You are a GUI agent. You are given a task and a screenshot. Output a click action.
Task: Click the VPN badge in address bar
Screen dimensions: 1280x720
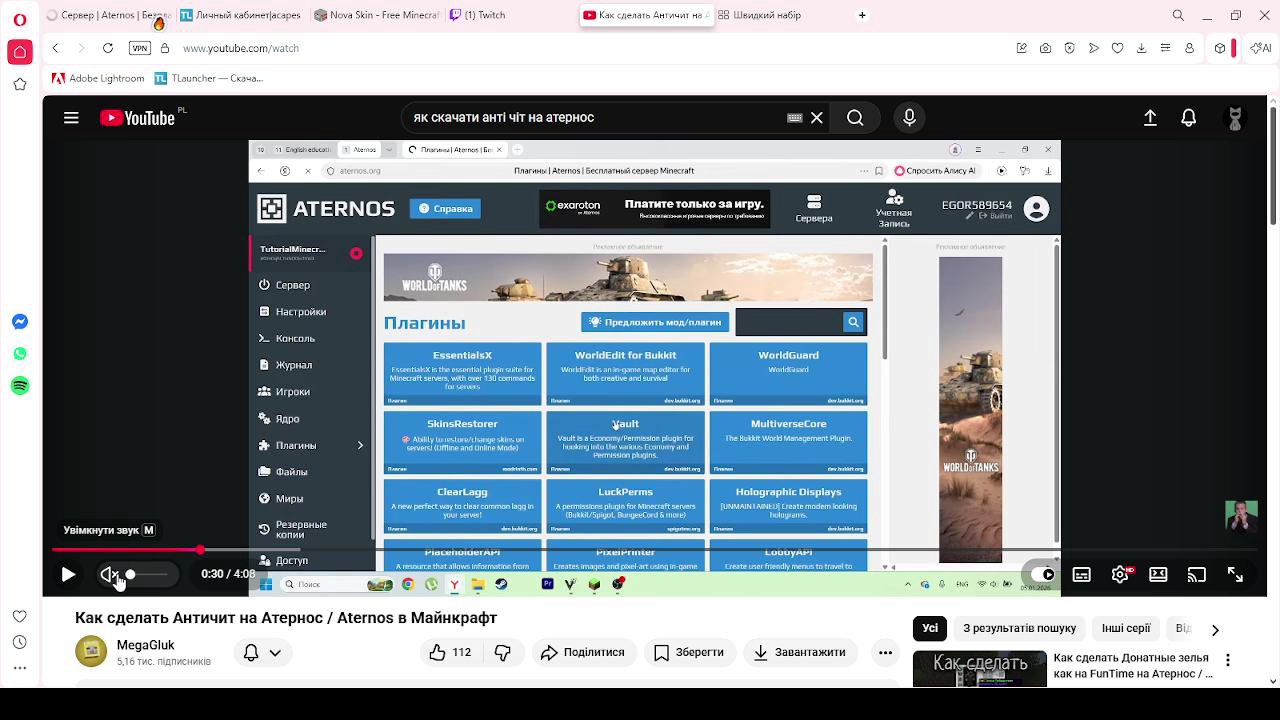point(140,48)
